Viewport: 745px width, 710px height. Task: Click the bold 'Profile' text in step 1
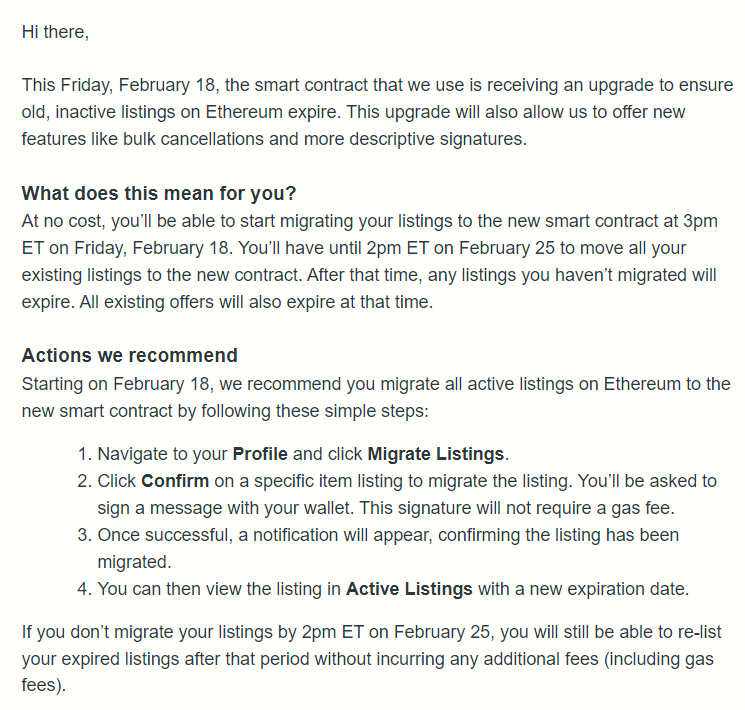(260, 454)
